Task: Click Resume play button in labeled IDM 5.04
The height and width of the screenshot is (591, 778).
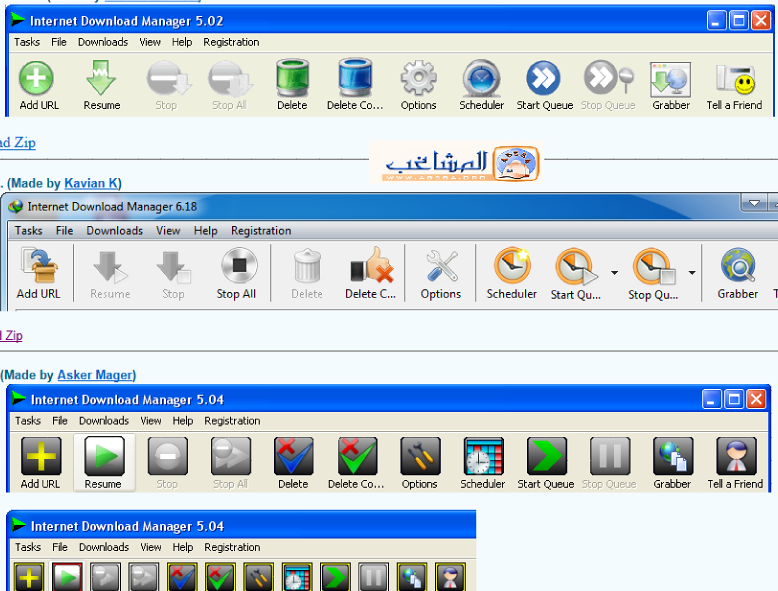Action: pyautogui.click(x=104, y=456)
